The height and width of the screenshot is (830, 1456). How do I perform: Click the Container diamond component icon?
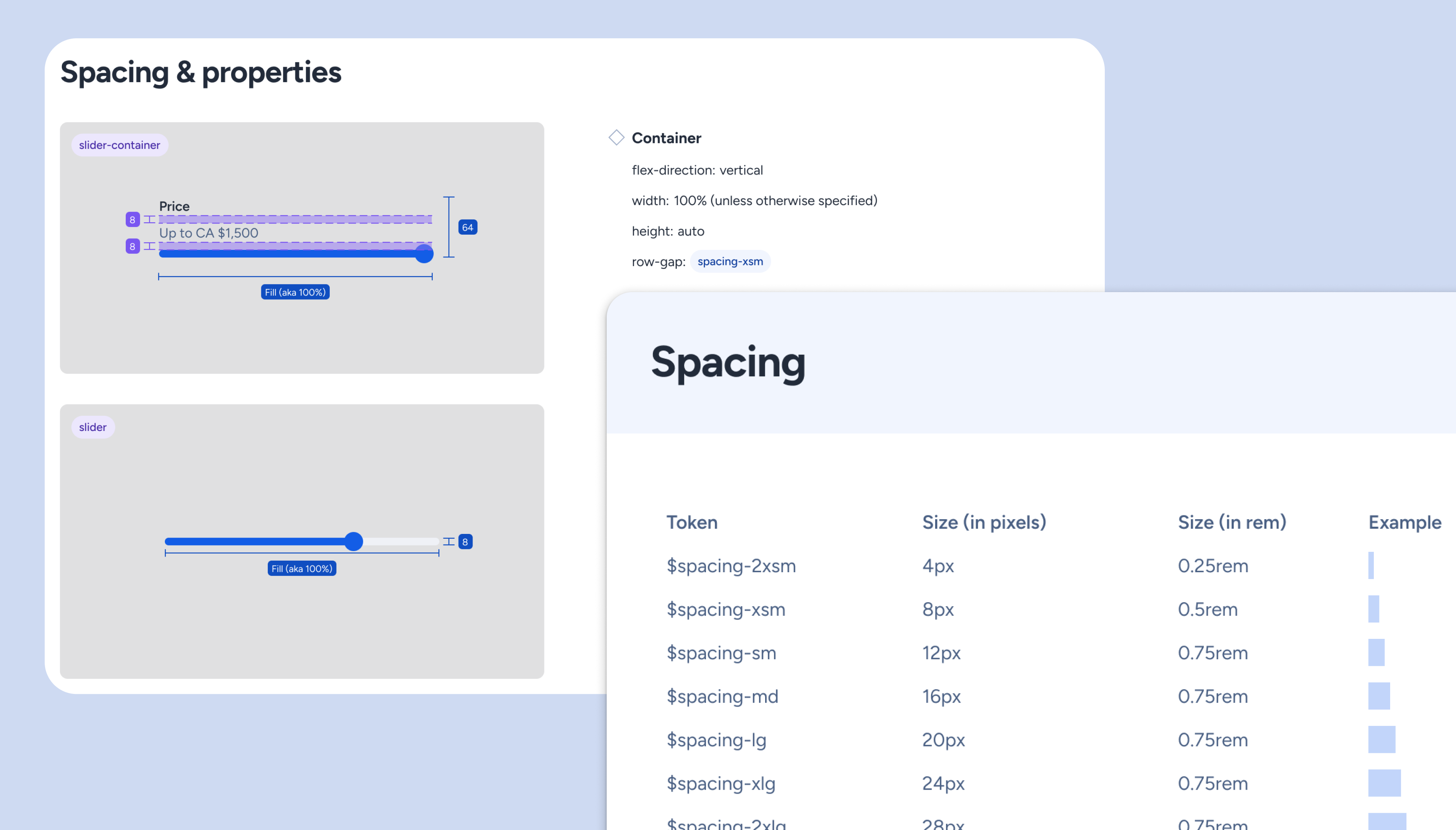[x=617, y=138]
